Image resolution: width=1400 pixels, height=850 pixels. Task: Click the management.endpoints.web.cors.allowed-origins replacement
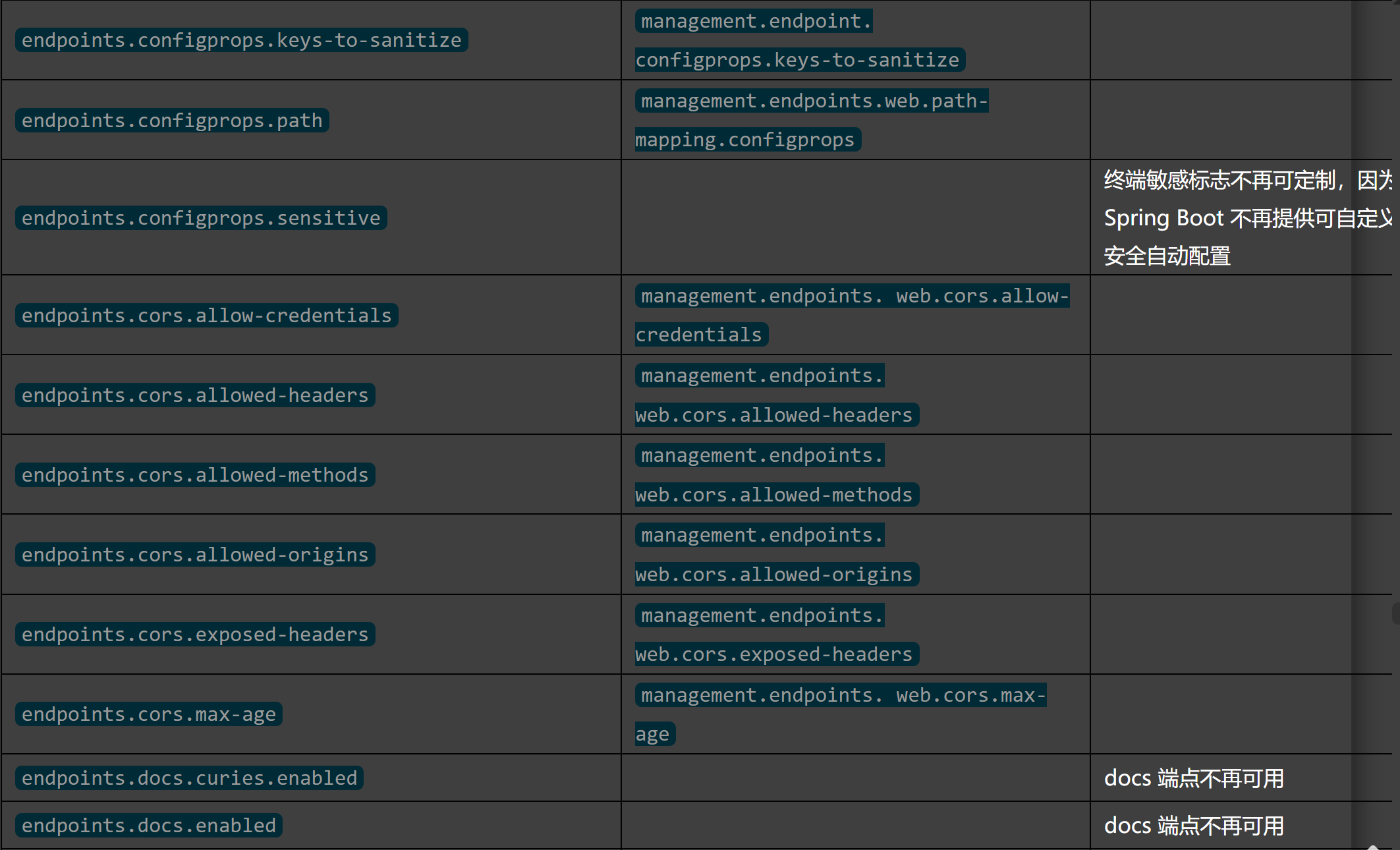[777, 555]
